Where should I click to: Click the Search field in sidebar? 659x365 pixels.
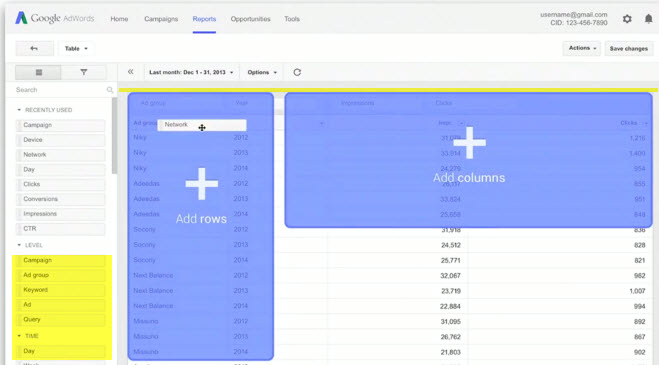click(x=61, y=90)
